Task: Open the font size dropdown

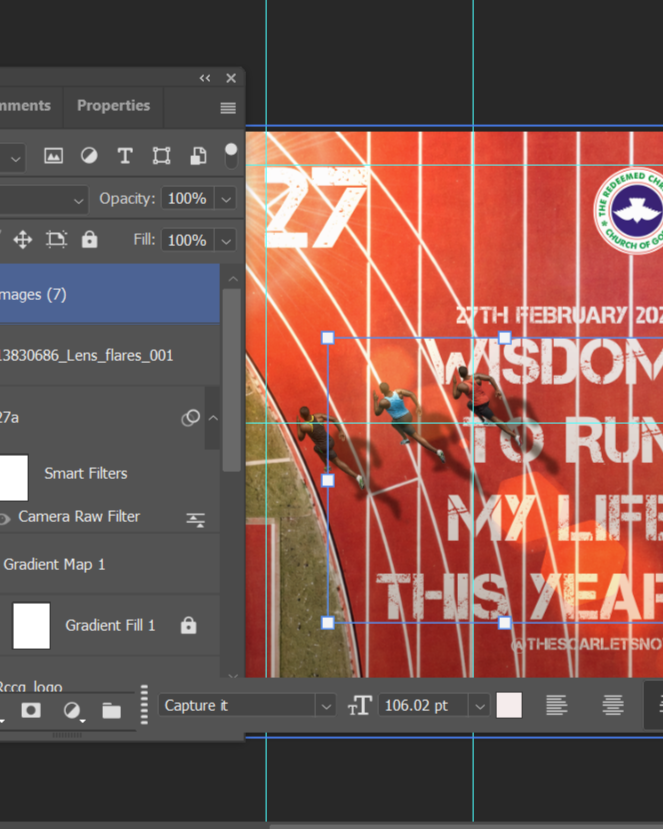Action: 479,706
